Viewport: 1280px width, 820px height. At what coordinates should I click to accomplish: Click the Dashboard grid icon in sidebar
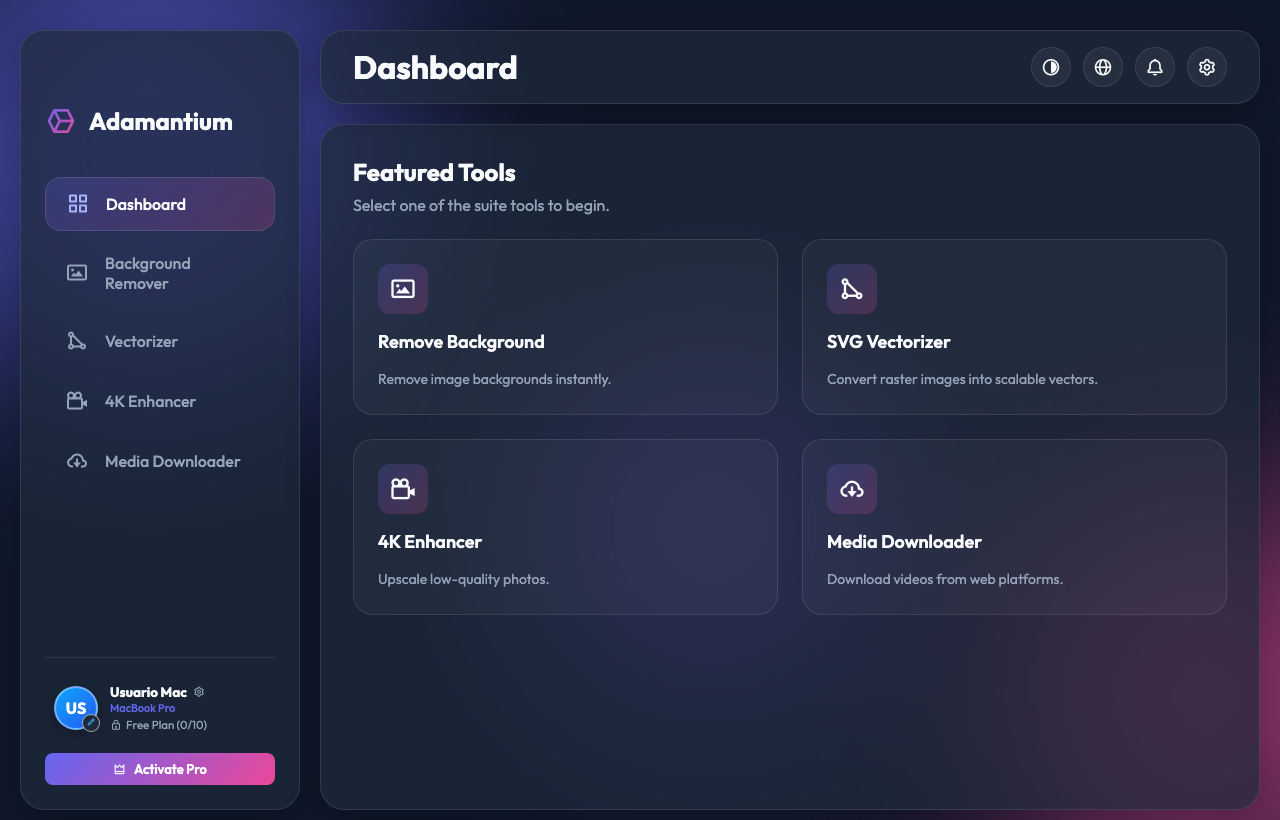(78, 204)
